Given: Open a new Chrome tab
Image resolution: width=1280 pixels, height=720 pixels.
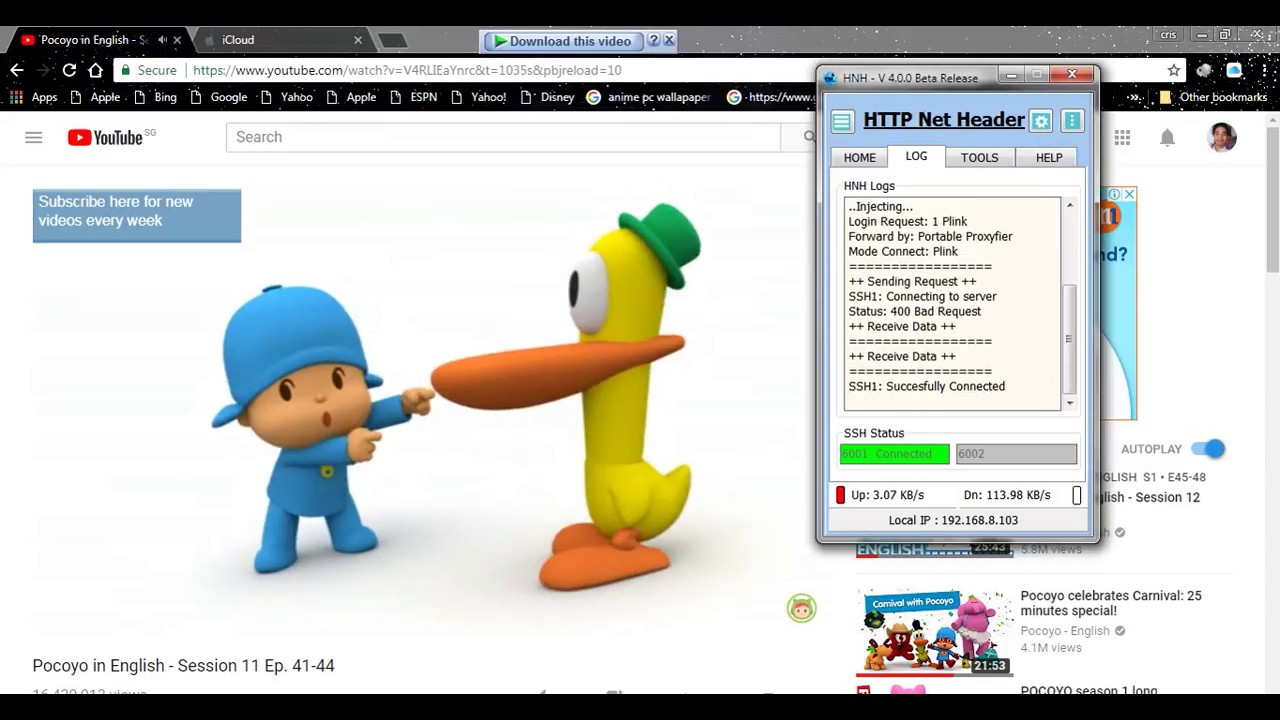Looking at the screenshot, I should pyautogui.click(x=392, y=40).
